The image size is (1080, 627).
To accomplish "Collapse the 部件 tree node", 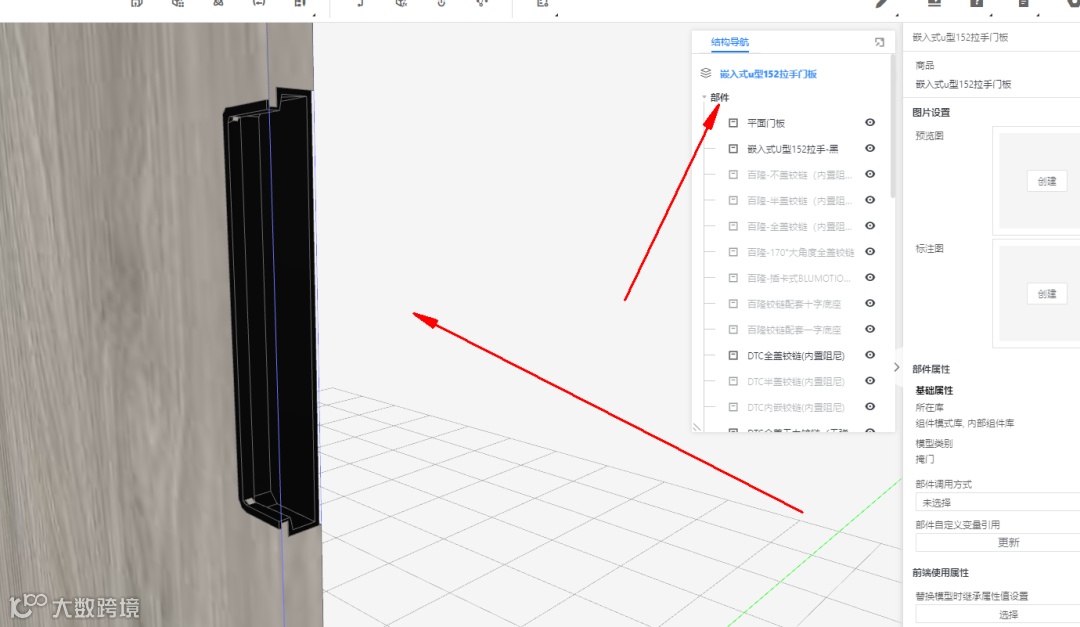I will click(x=704, y=97).
